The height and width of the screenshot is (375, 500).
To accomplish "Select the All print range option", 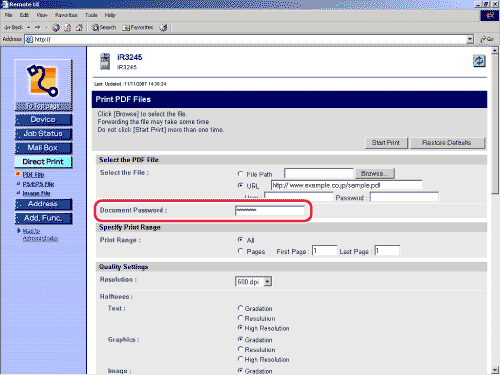I will pyautogui.click(x=240, y=240).
